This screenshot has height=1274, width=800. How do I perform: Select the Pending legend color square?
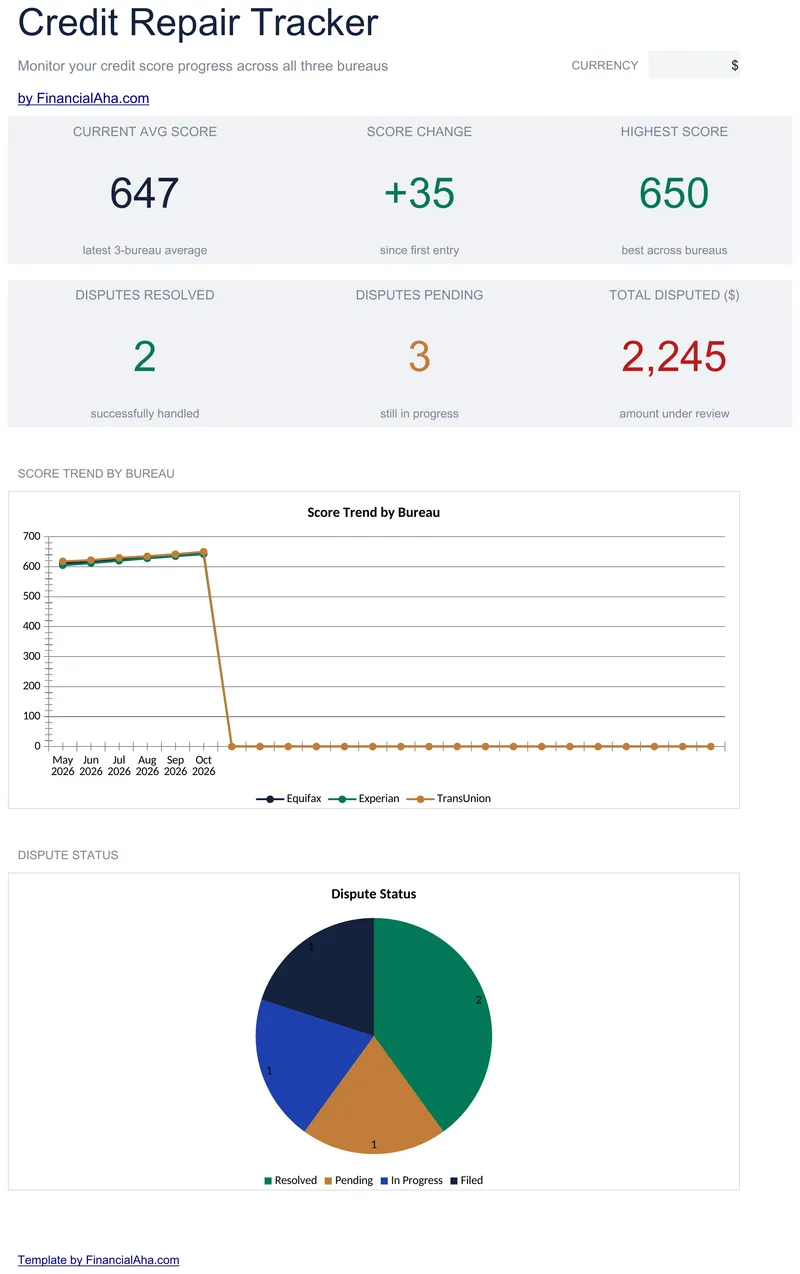(328, 1181)
